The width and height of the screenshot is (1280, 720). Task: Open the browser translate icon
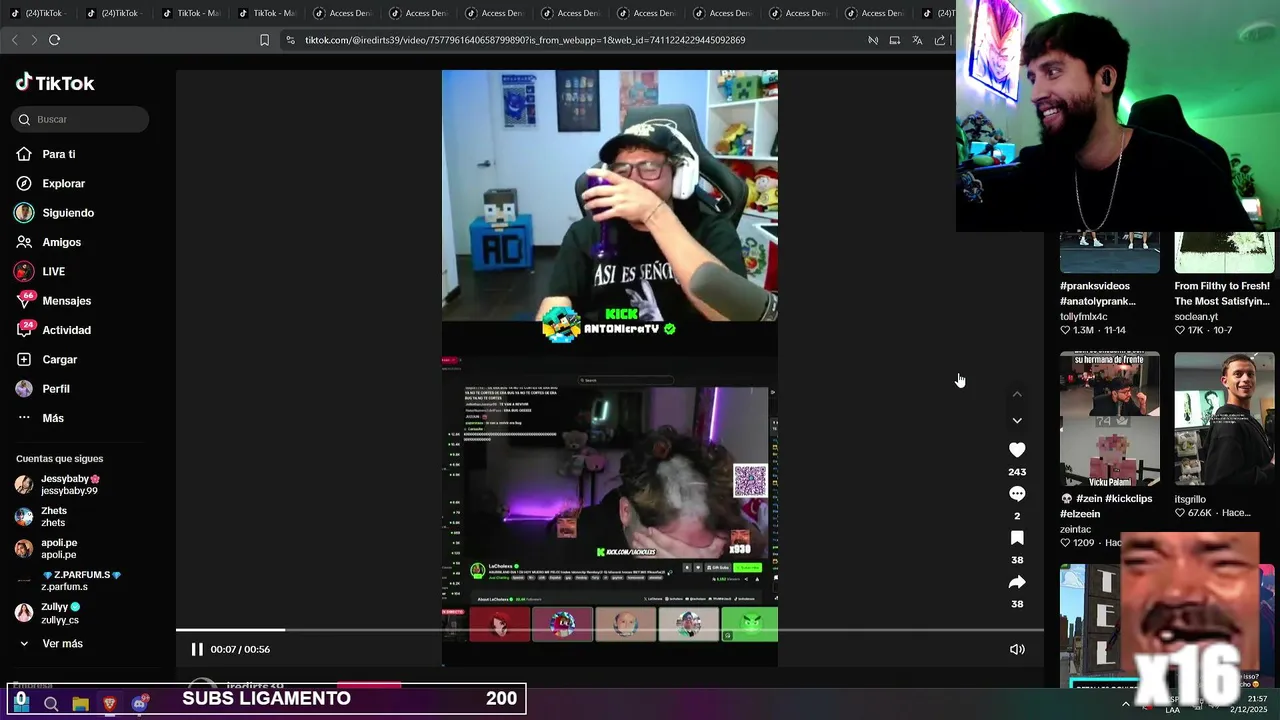point(917,40)
